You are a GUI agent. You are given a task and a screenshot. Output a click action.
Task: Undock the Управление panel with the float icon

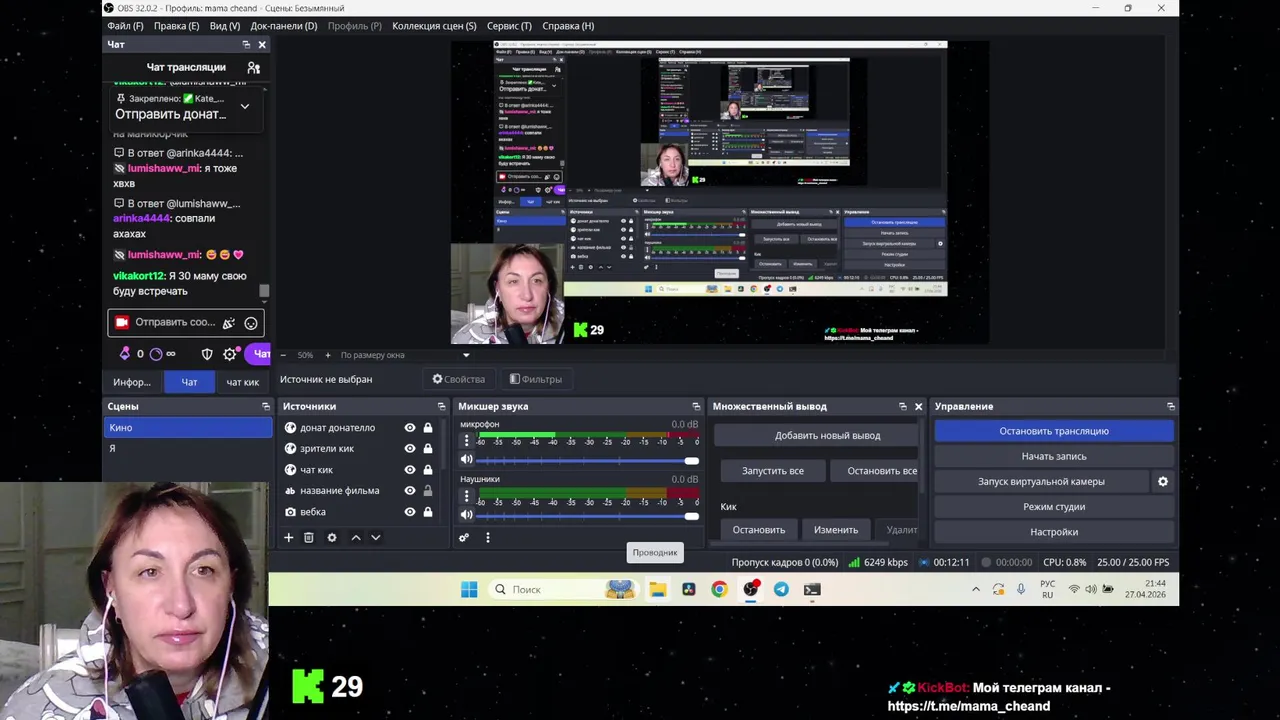point(1170,406)
